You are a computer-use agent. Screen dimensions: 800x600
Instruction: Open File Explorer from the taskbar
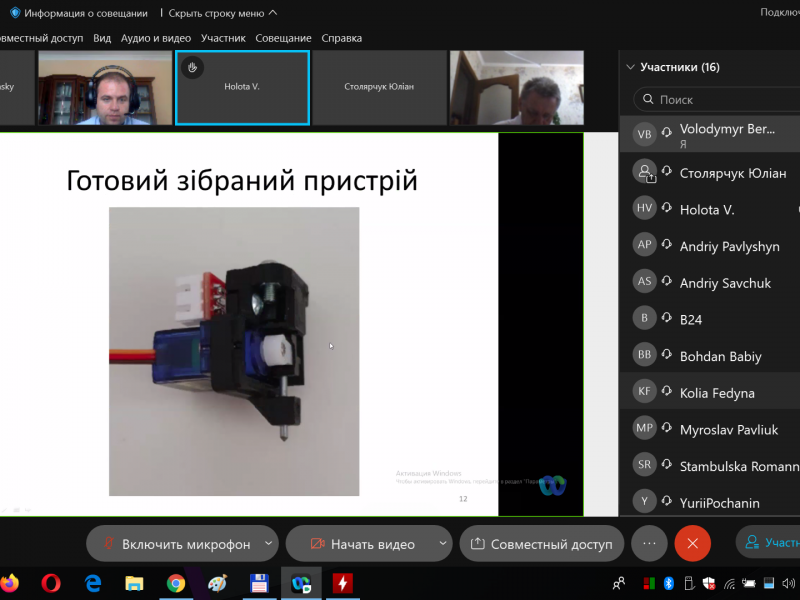134,583
